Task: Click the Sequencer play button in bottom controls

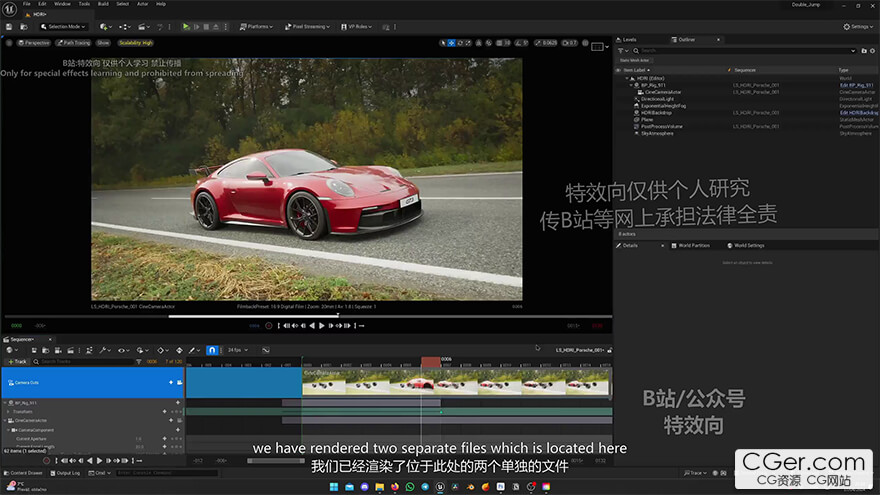Action: coord(99,461)
